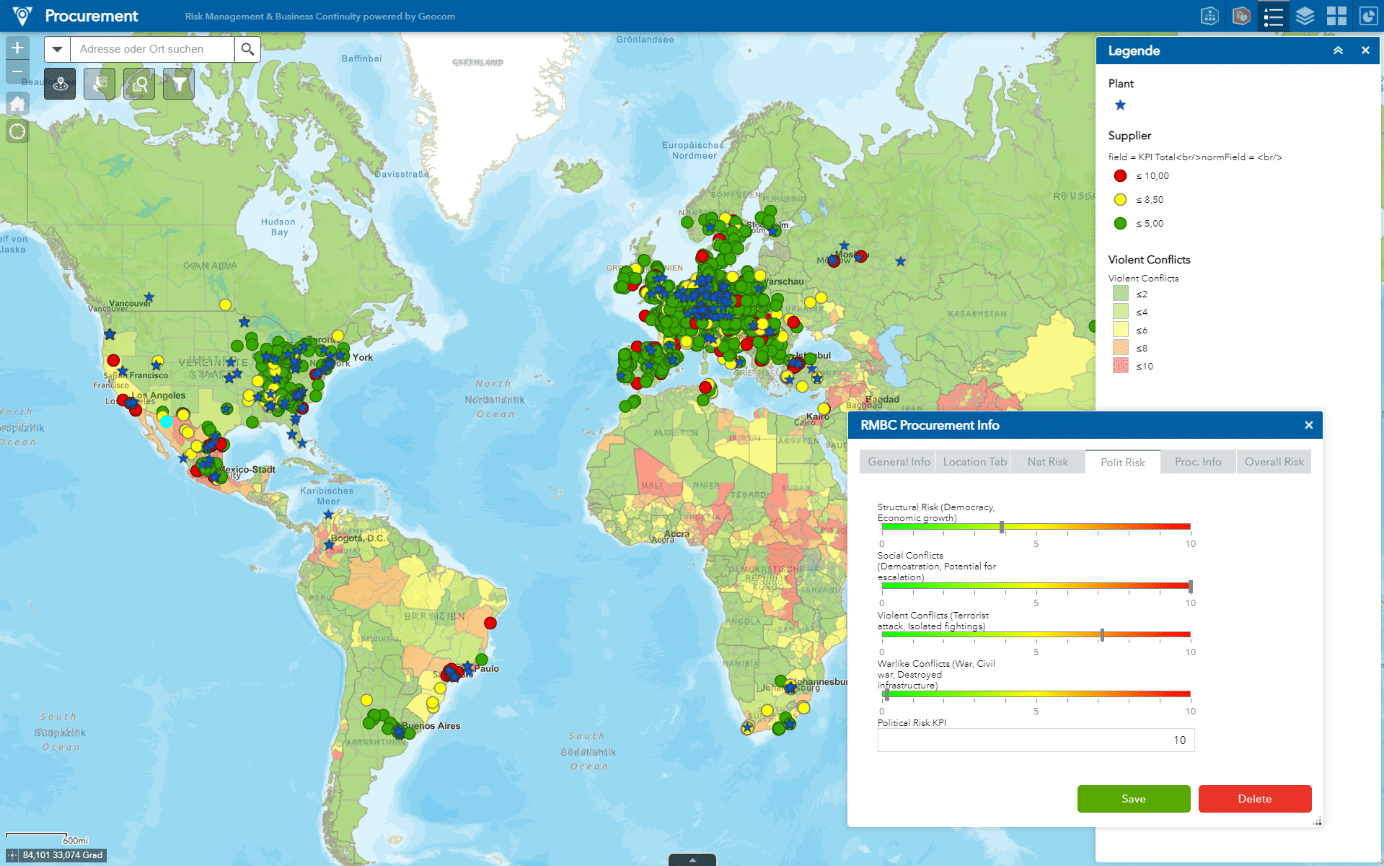The image size is (1384, 866).
Task: Toggle the Legend list icon in header
Action: click(1273, 16)
